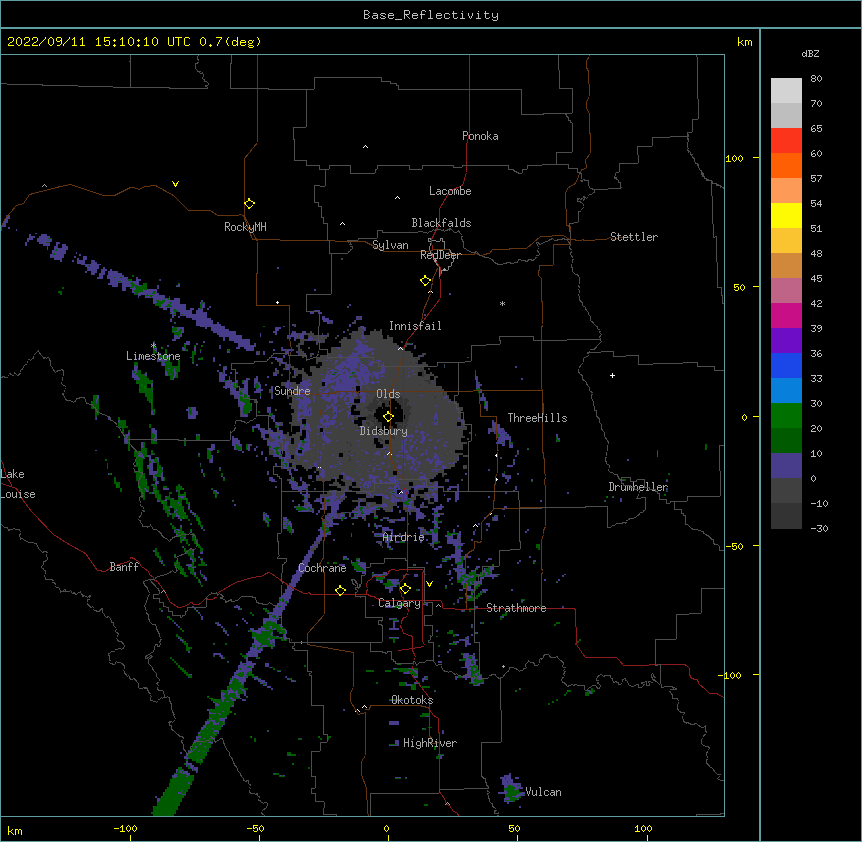Screen dimensions: 862x842
Task: Click the purple 10 dBZ legend swatch
Action: (786, 466)
